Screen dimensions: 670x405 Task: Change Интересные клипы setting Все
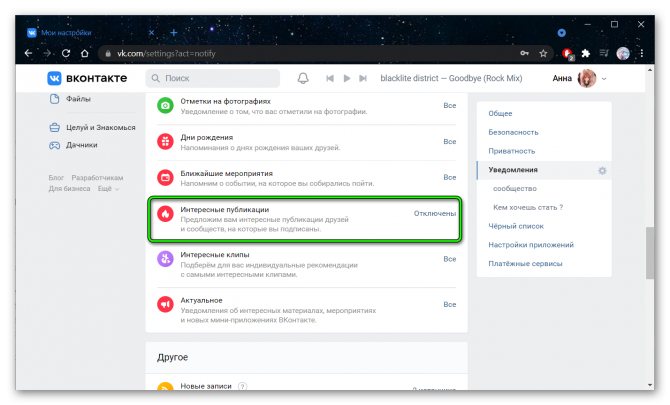click(x=450, y=259)
